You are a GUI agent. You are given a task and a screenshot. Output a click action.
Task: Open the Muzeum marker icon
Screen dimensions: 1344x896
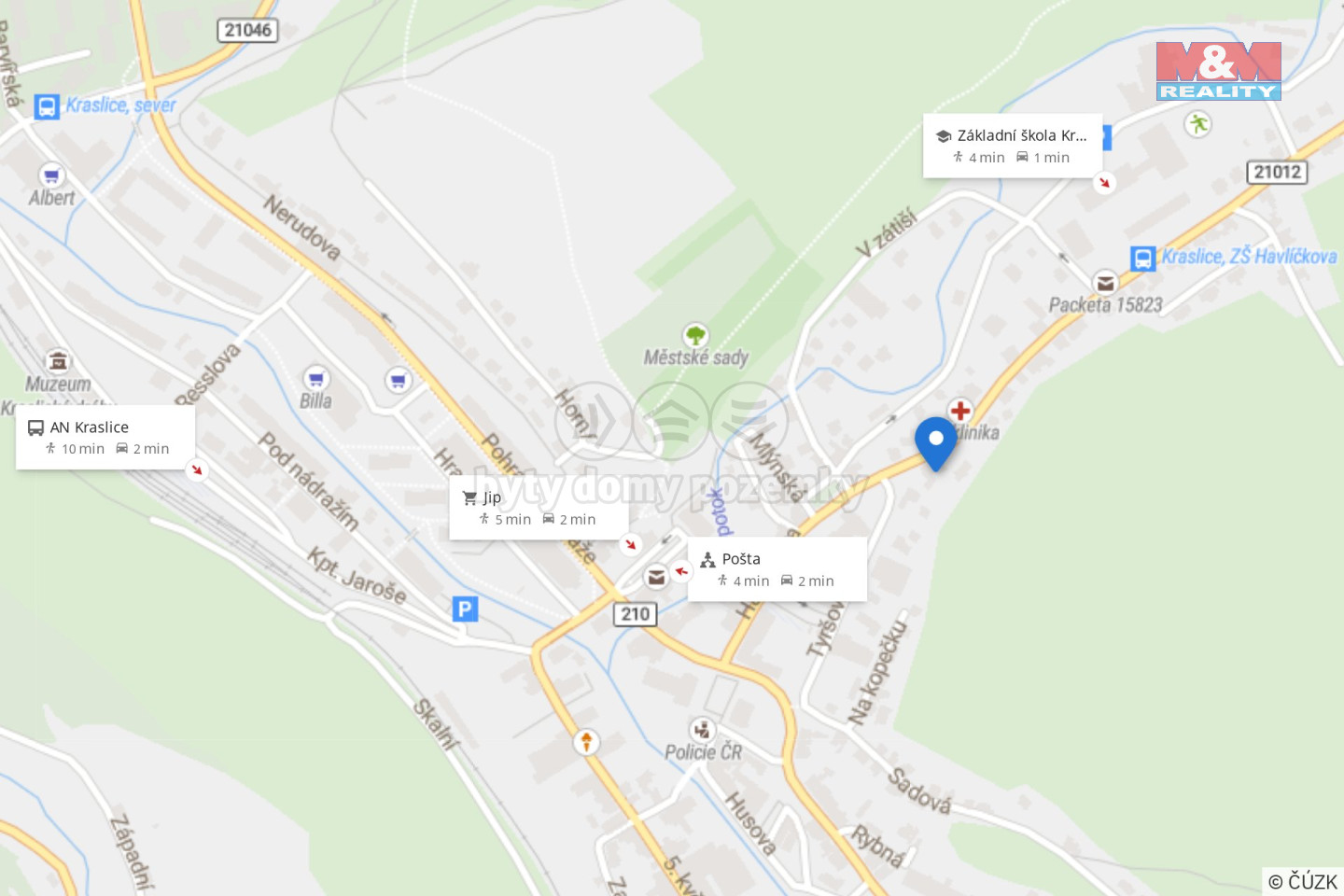58,360
